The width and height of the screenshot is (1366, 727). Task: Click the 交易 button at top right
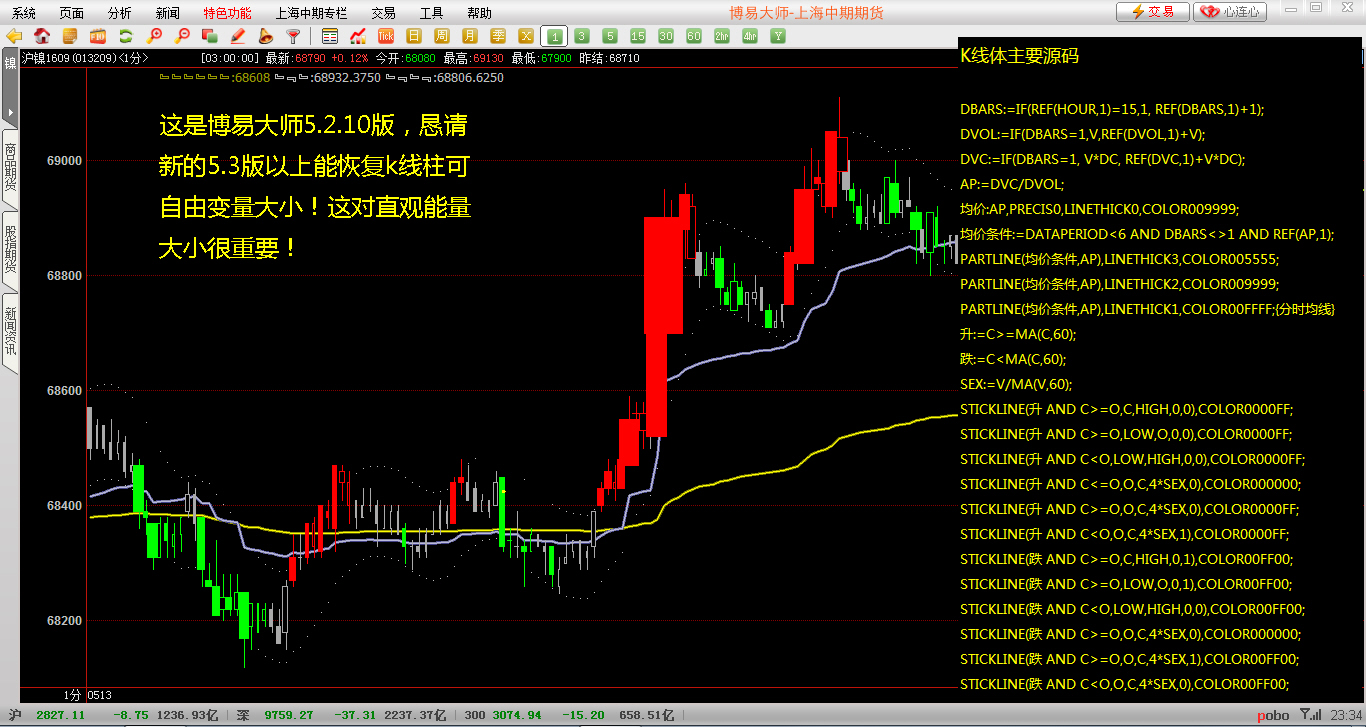1153,12
